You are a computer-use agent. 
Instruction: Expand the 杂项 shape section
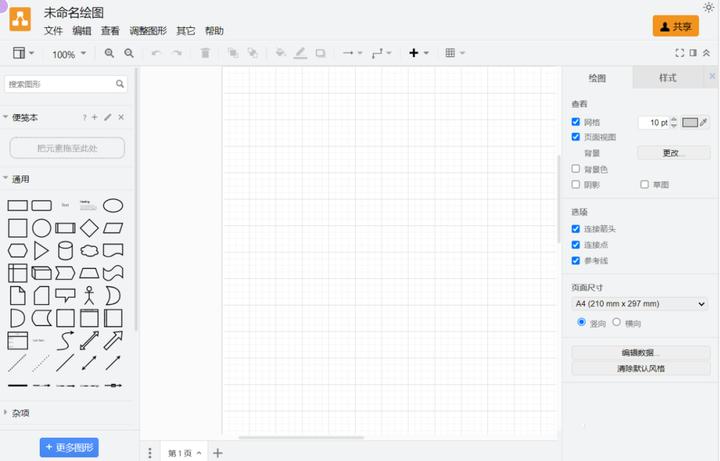pyautogui.click(x=20, y=412)
